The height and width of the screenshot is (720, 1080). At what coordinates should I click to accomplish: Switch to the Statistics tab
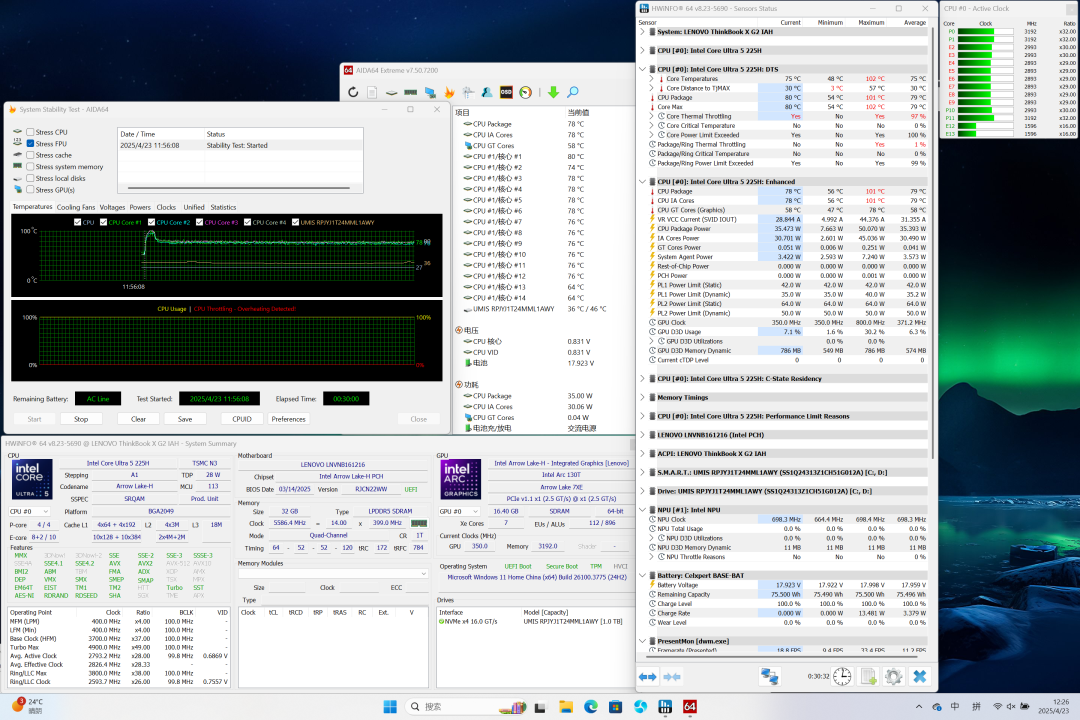point(223,207)
